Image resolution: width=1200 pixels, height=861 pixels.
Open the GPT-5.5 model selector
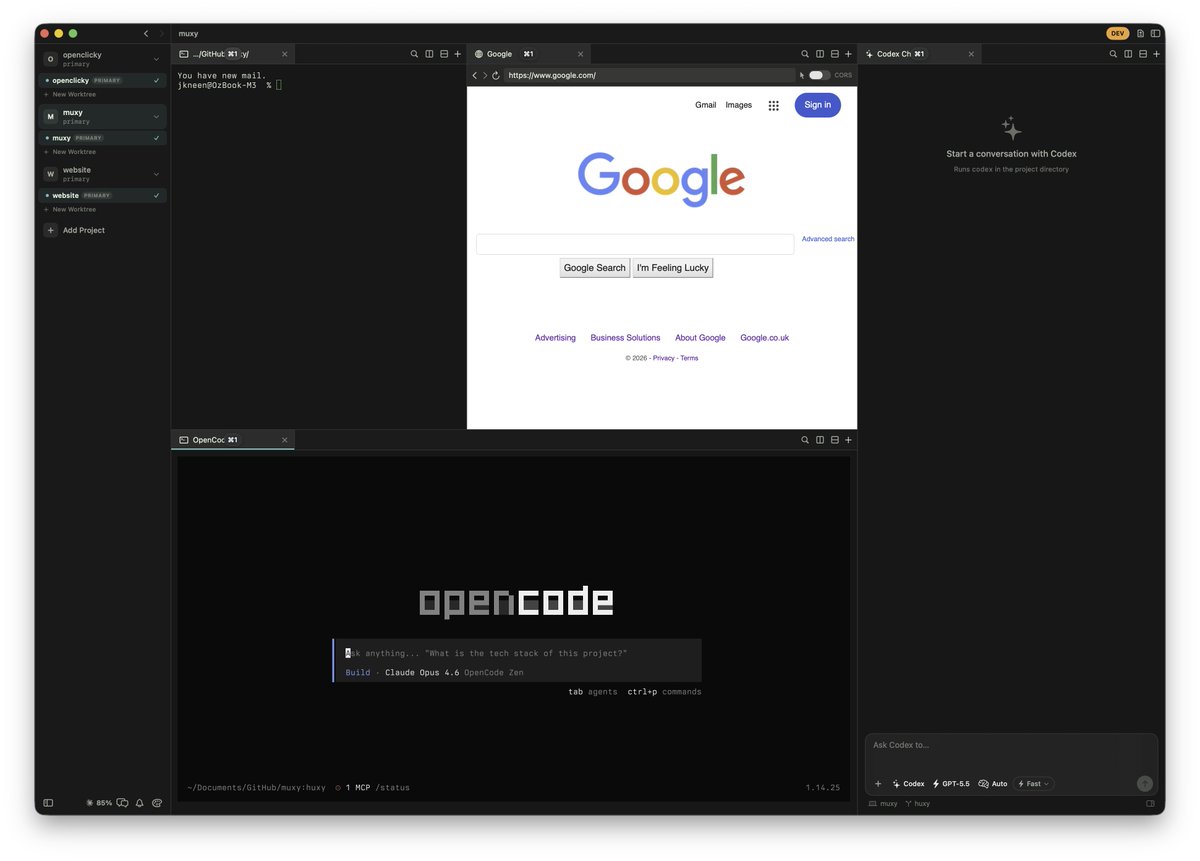coord(951,784)
